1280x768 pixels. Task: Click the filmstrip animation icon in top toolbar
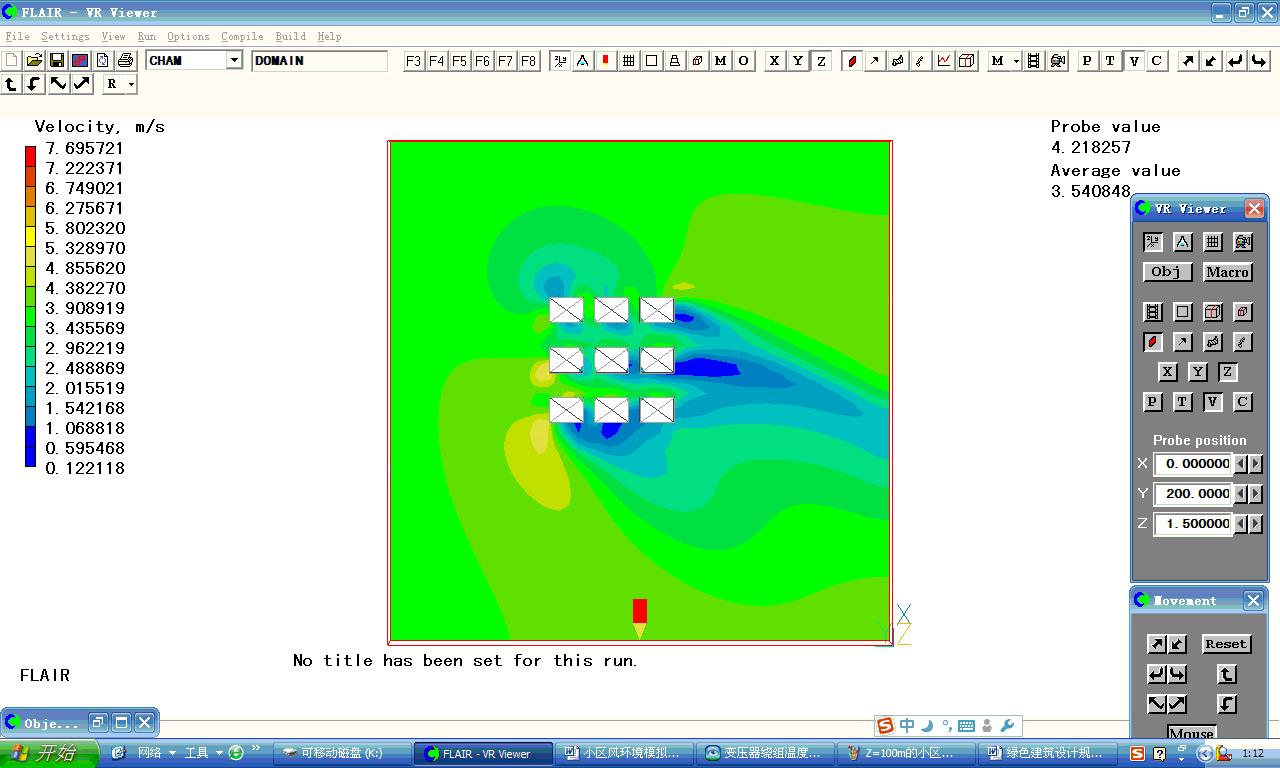point(1034,61)
